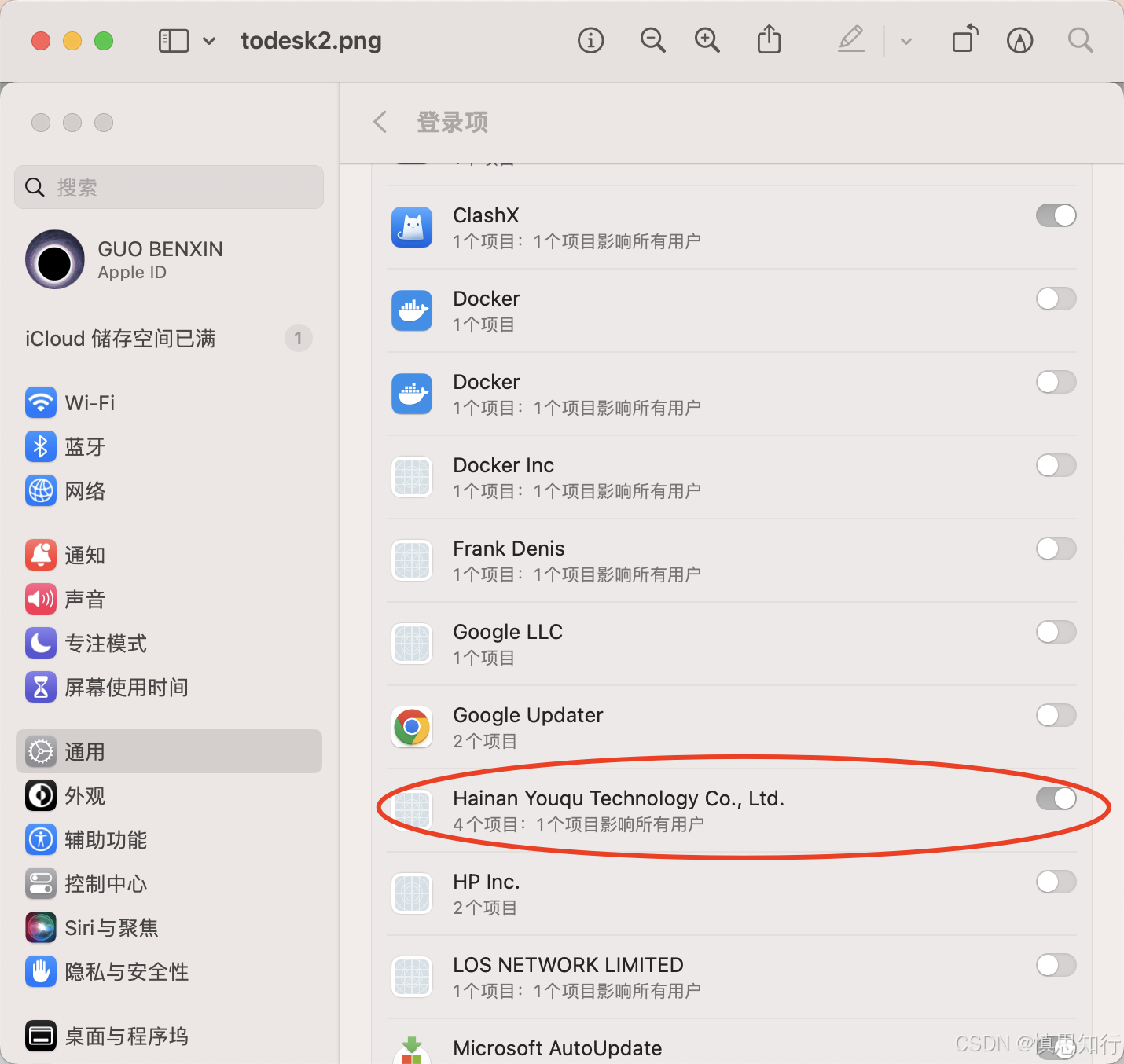Enable the HP Inc. toggle

[x=1056, y=882]
